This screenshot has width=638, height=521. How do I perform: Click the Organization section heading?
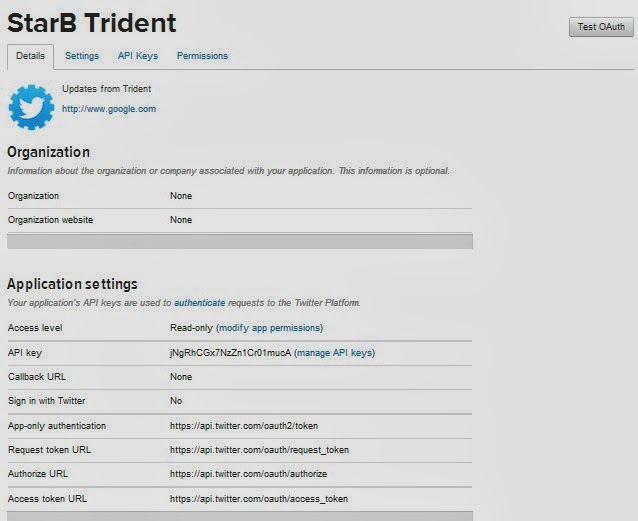click(x=48, y=152)
